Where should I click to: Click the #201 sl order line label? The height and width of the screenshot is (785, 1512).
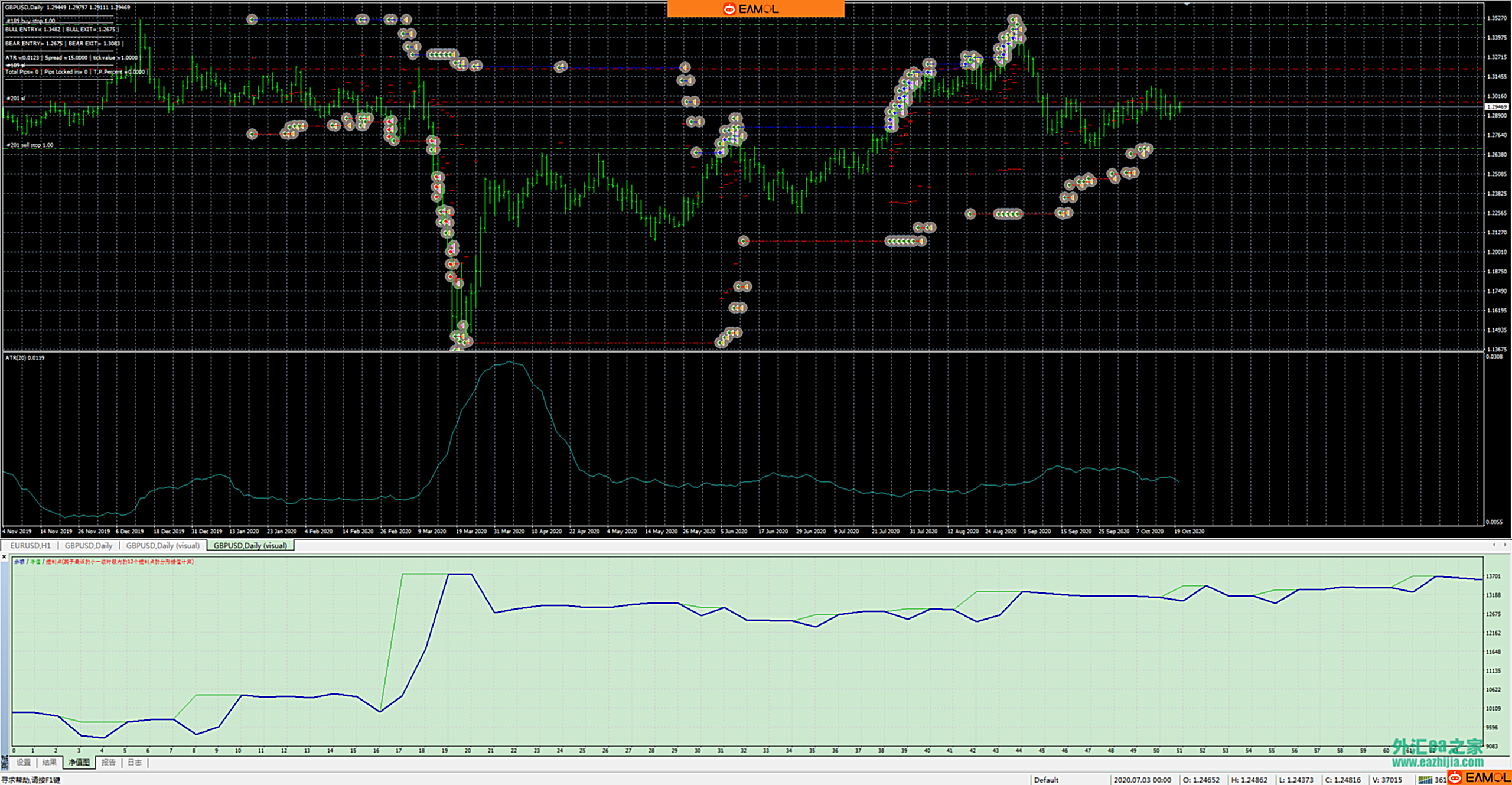[x=15, y=98]
